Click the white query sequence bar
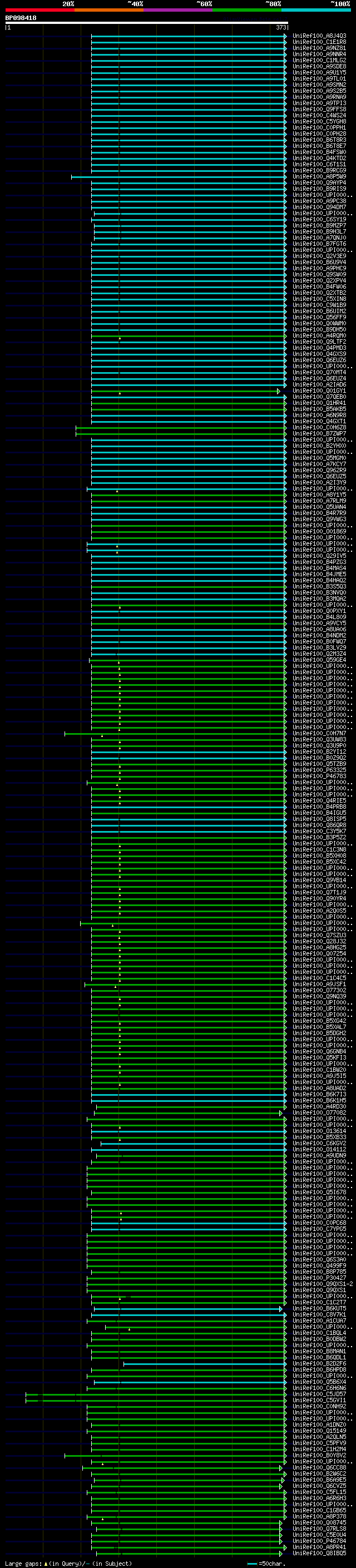The height and width of the screenshot is (1568, 356). click(147, 22)
